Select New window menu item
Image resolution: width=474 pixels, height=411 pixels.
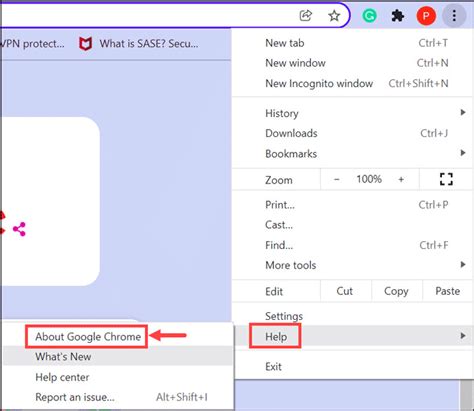[352, 63]
